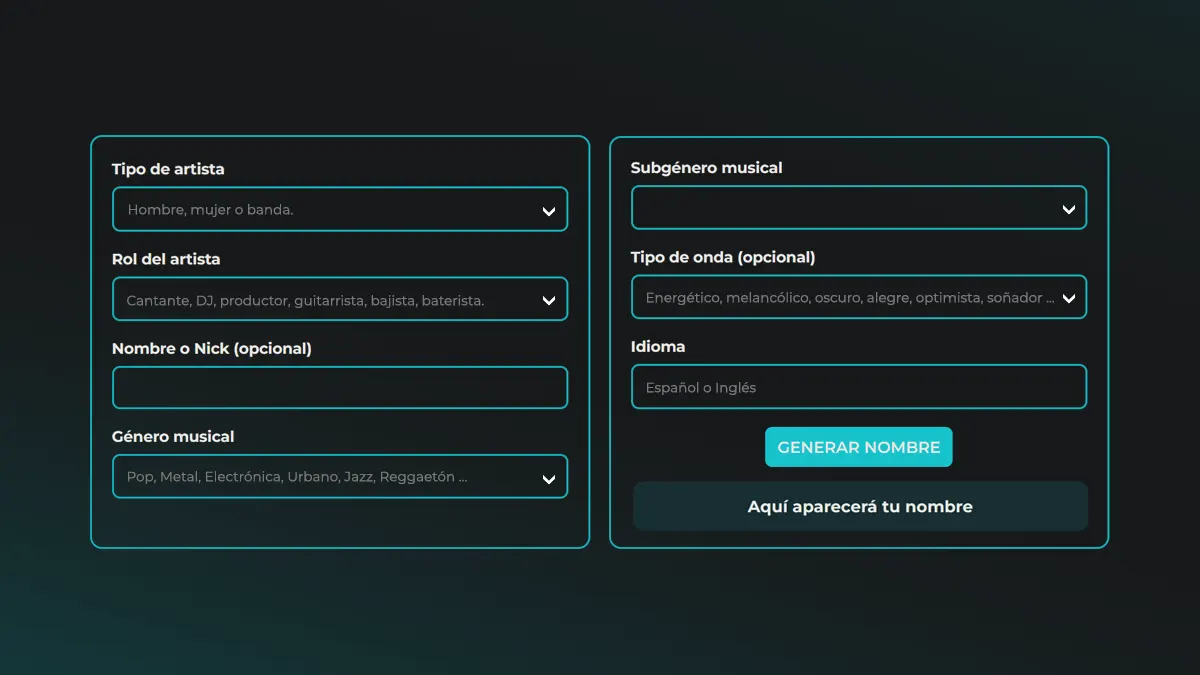
Task: Open the "Tipo de artista" selector
Action: tap(340, 209)
